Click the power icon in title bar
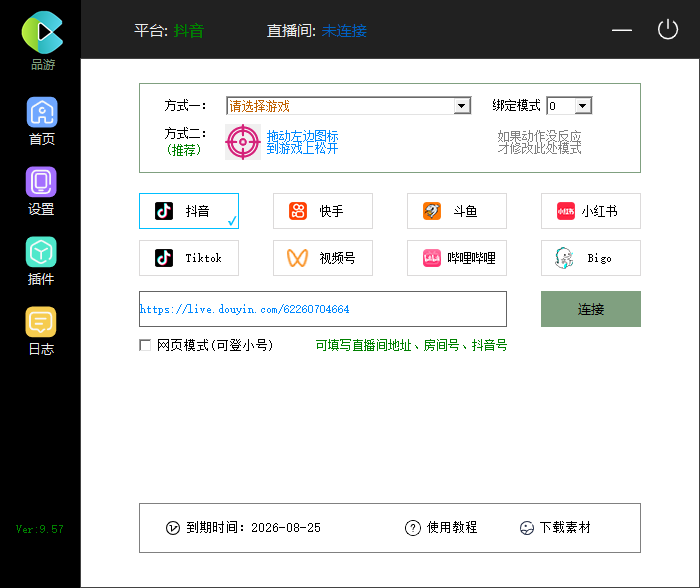Image resolution: width=700 pixels, height=588 pixels. [x=668, y=30]
